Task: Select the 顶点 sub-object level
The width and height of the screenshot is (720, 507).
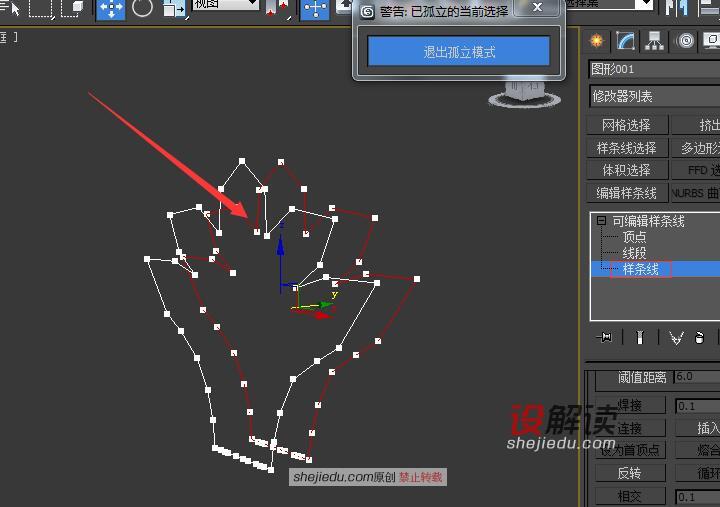Action: point(634,237)
